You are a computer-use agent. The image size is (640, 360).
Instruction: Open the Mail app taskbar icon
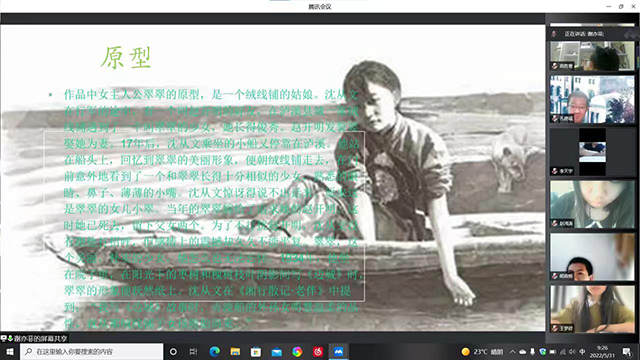point(276,352)
